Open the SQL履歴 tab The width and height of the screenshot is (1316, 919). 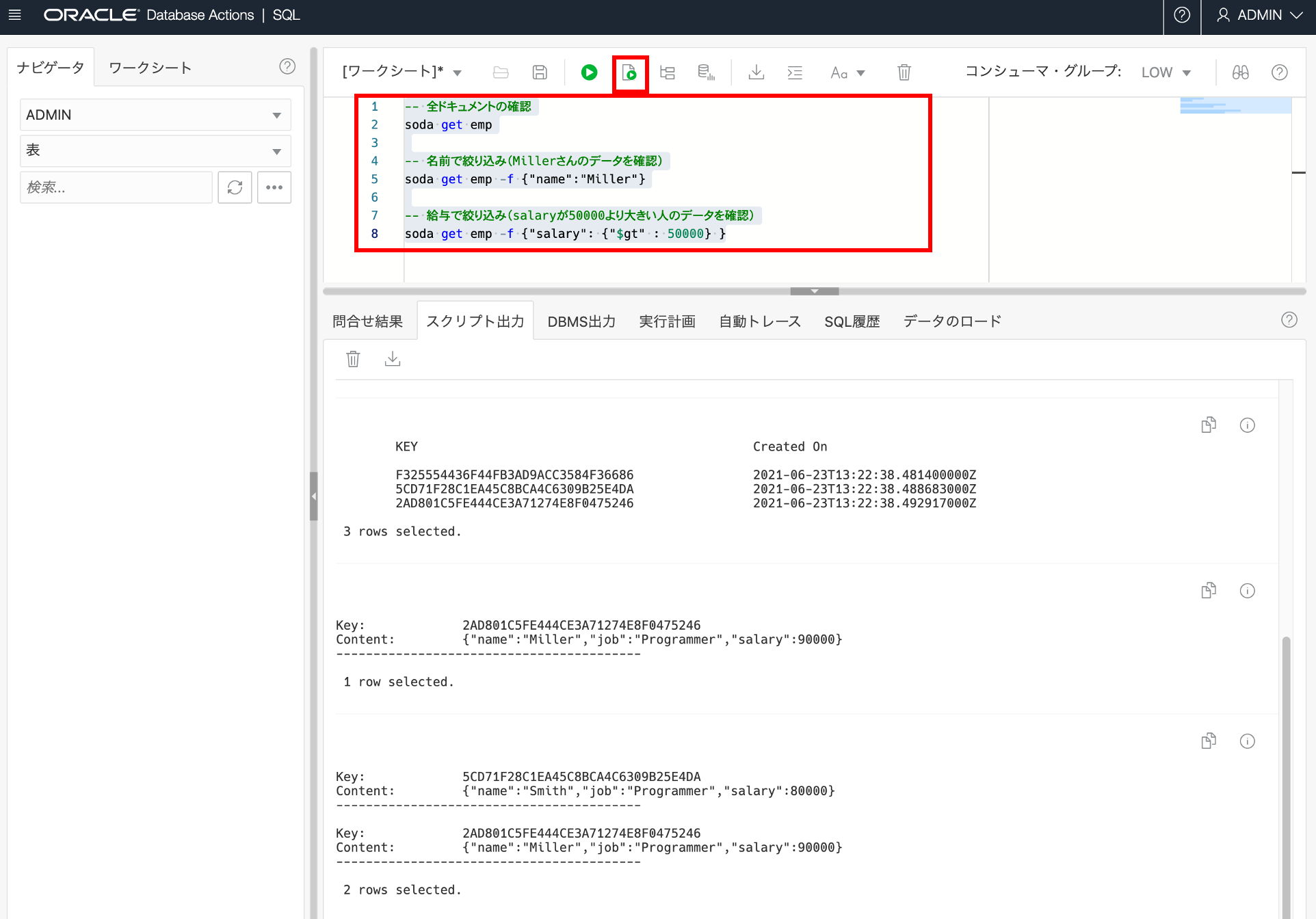852,321
